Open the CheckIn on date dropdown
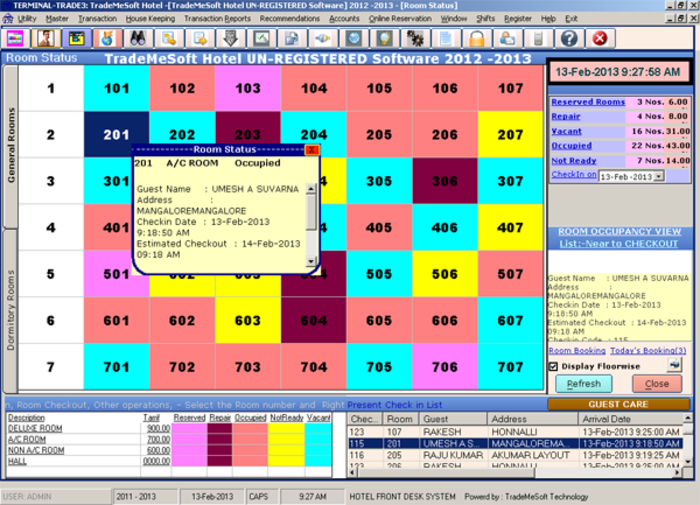 pos(657,175)
